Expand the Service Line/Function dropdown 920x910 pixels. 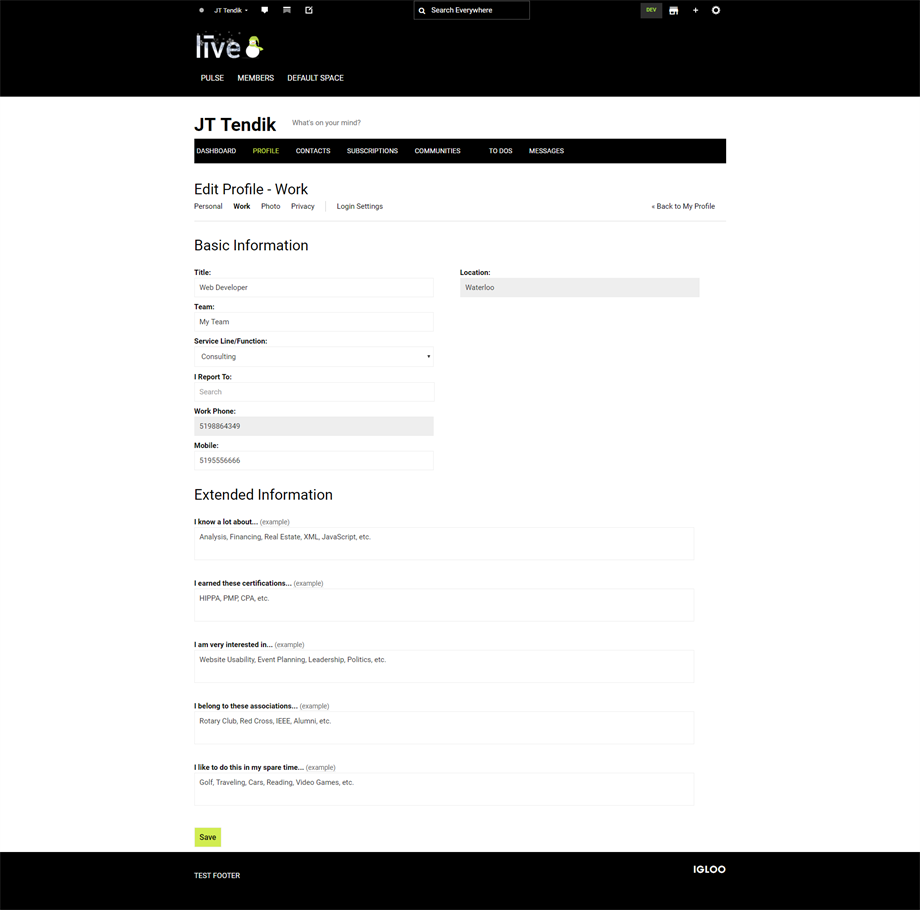[314, 357]
